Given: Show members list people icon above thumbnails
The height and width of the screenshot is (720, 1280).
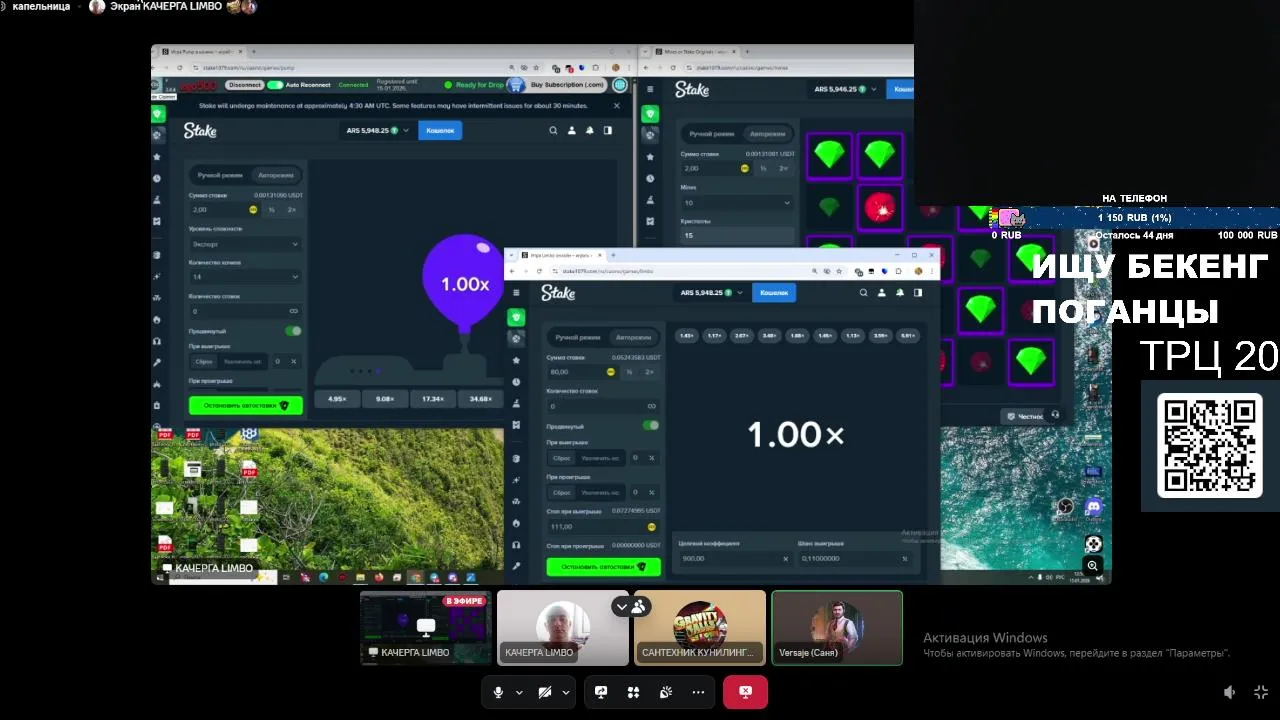Looking at the screenshot, I should coord(638,606).
